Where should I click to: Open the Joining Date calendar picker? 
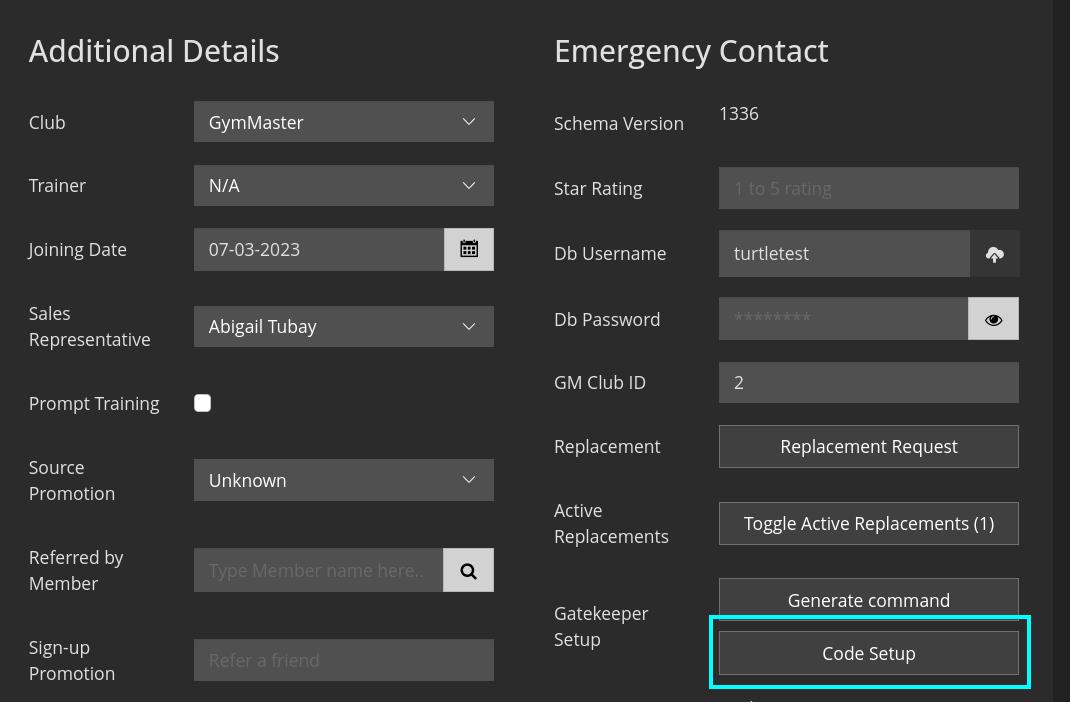pyautogui.click(x=468, y=250)
